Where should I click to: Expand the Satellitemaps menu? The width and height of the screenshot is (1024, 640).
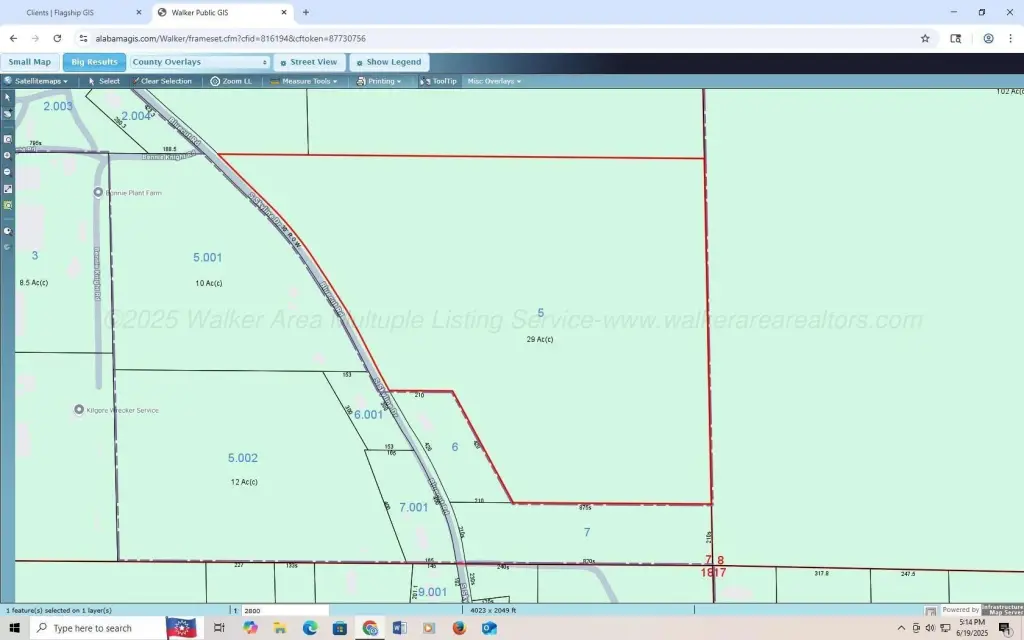(x=37, y=81)
